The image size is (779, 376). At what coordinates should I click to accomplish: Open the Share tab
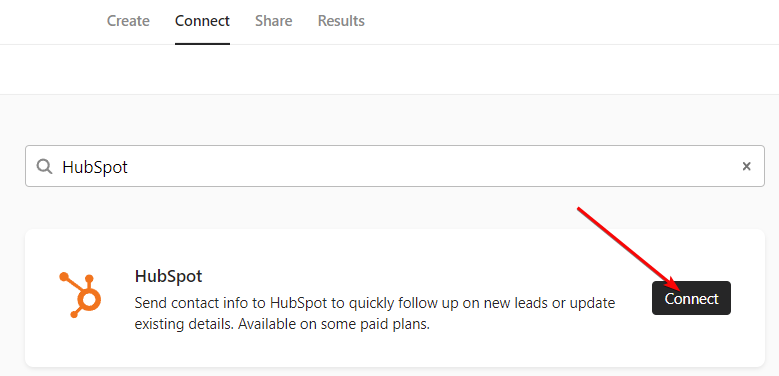274,21
